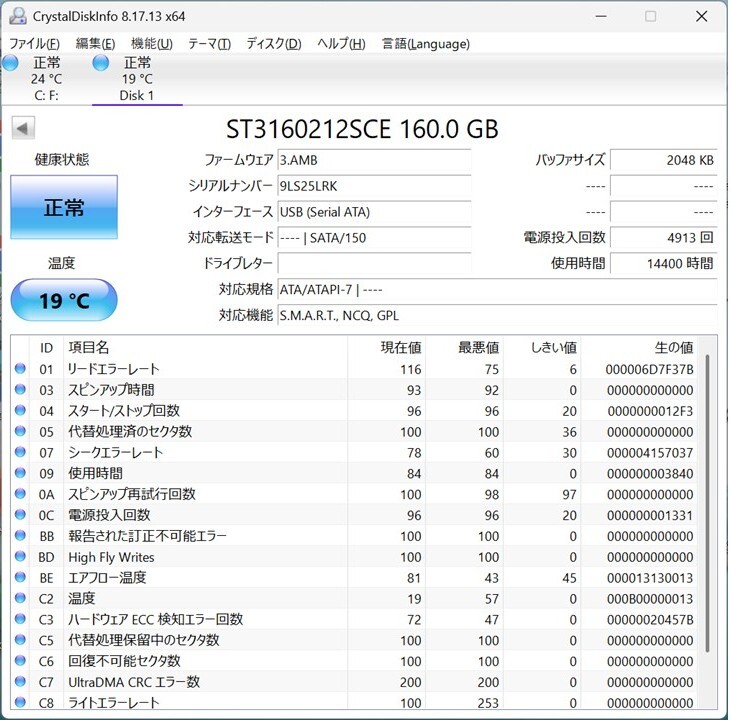Click raw value 000B00000013
The width and height of the screenshot is (731, 720).
point(650,599)
